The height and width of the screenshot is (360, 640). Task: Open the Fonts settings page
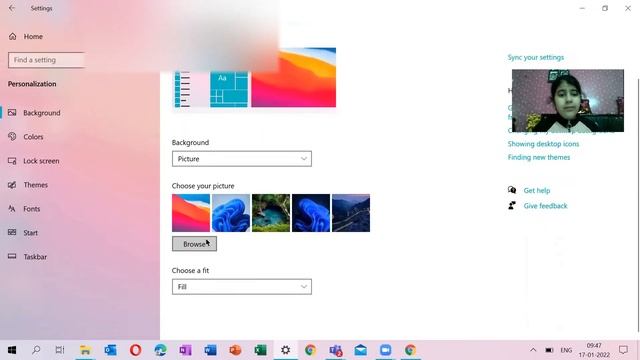(24, 209)
